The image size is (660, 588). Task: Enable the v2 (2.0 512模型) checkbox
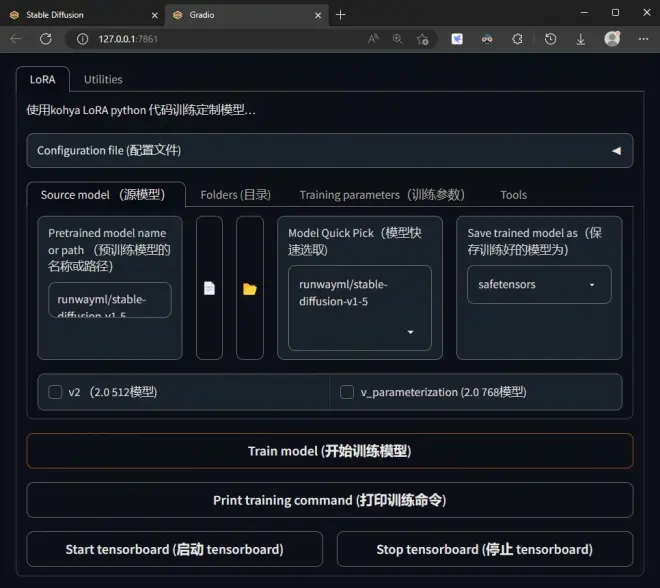tap(55, 392)
